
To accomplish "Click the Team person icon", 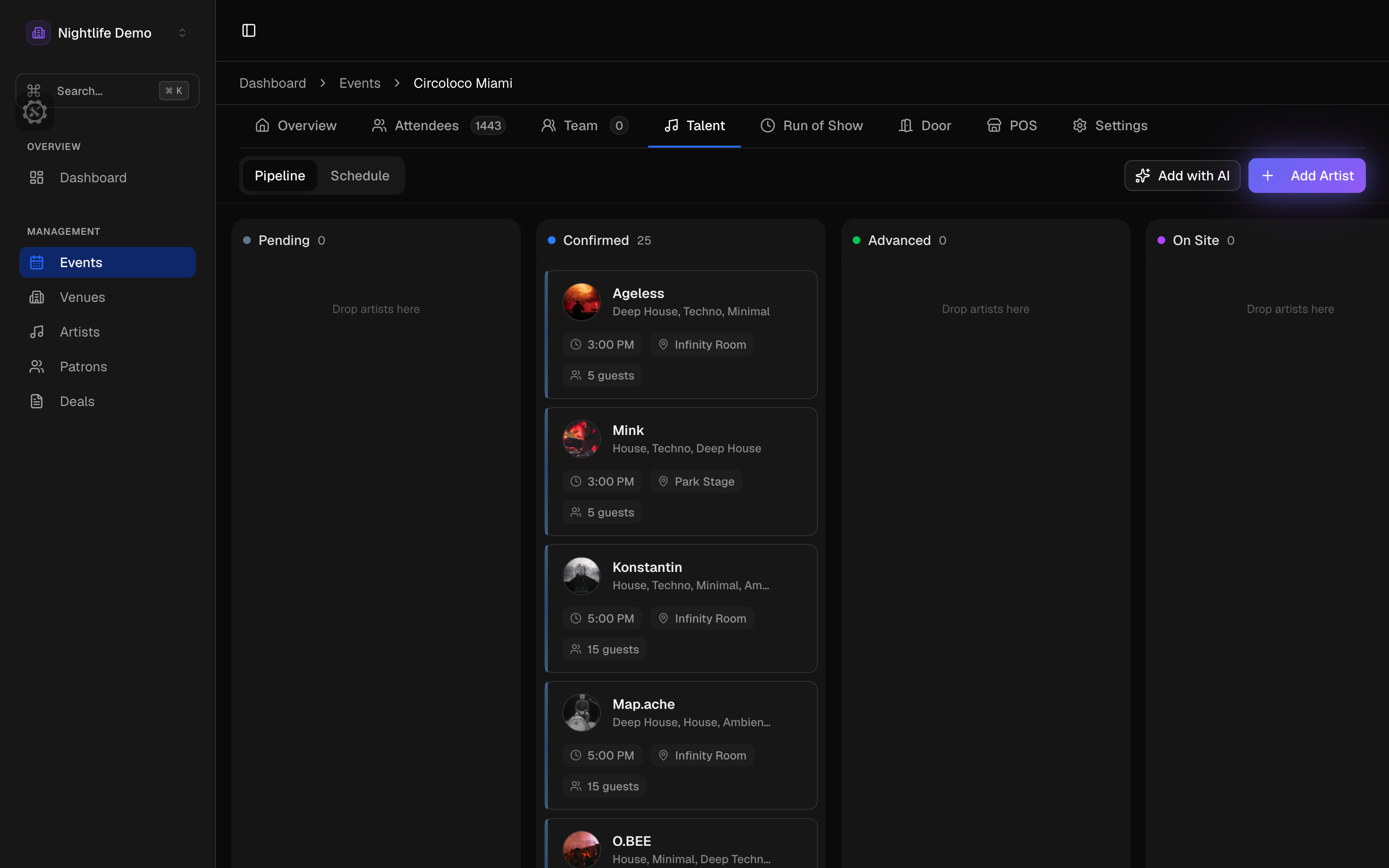I will (549, 125).
